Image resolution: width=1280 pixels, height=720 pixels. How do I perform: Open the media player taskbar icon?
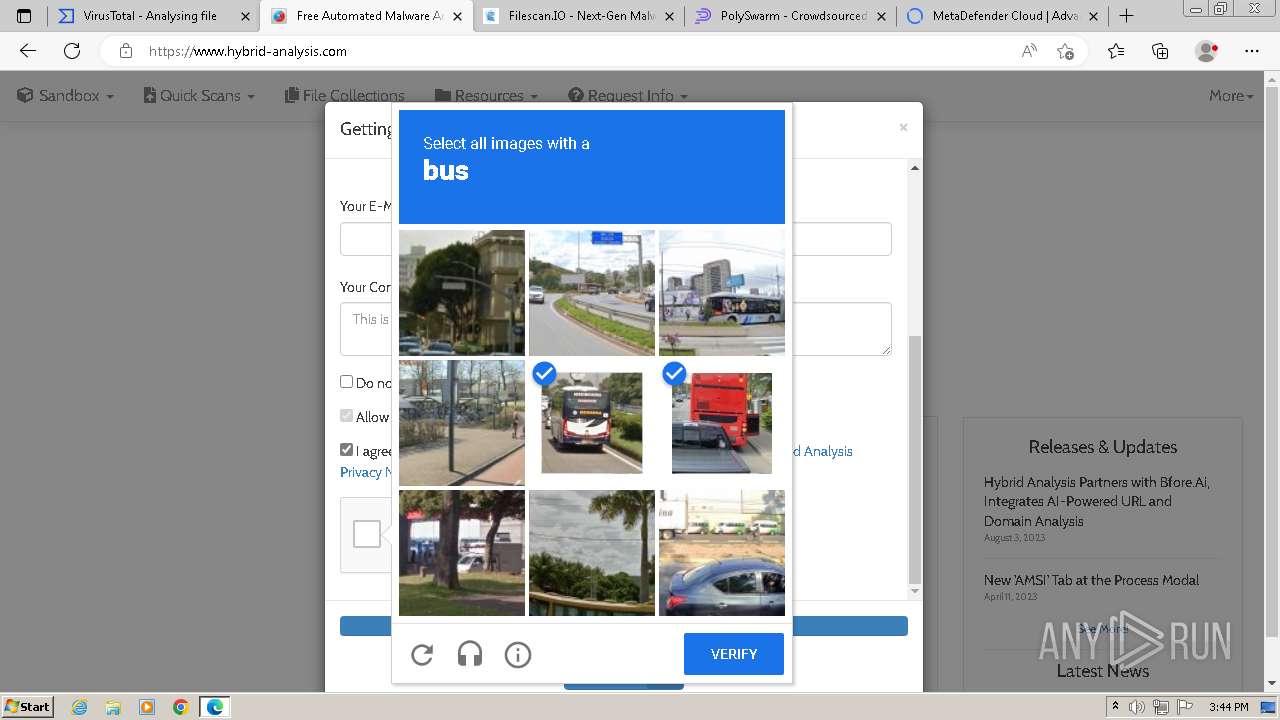coord(147,707)
